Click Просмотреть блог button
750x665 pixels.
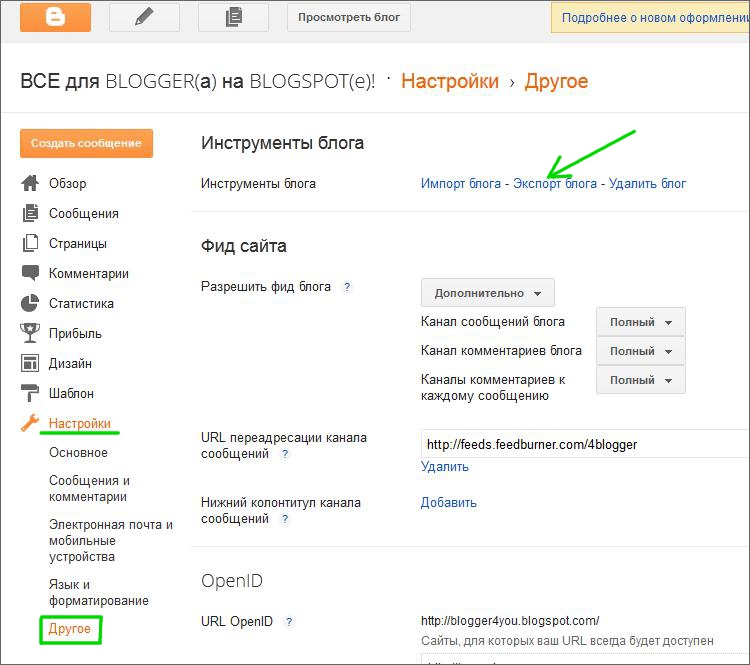349,17
